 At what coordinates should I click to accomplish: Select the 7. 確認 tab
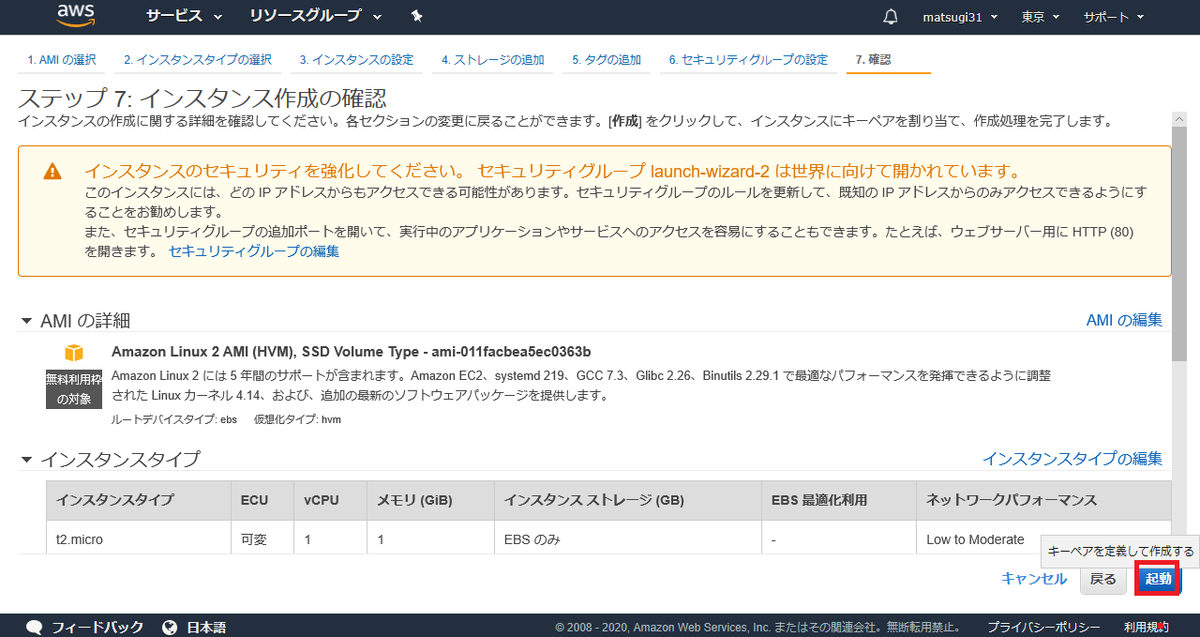click(x=874, y=60)
